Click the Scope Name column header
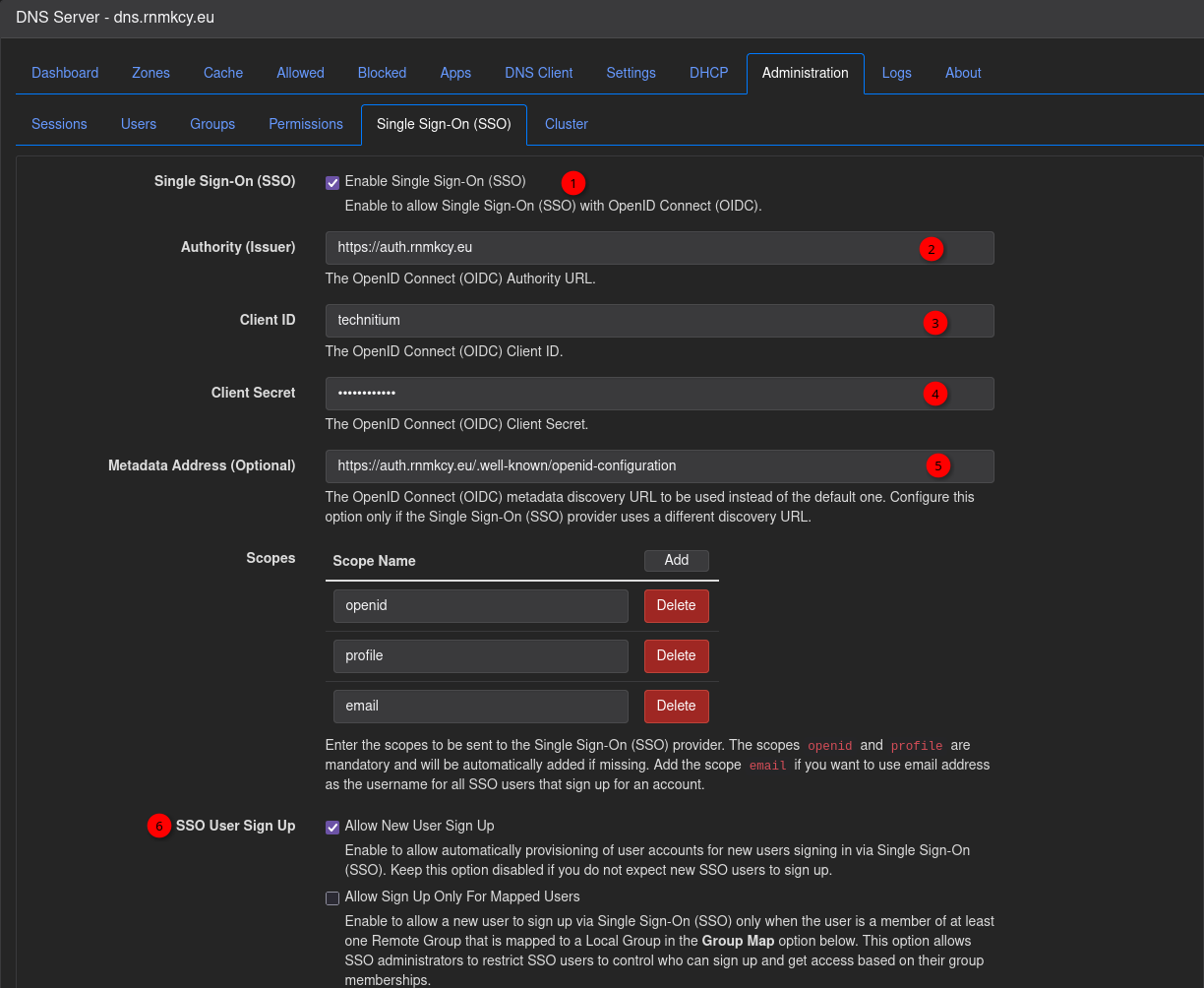1204x988 pixels. pyautogui.click(x=374, y=561)
